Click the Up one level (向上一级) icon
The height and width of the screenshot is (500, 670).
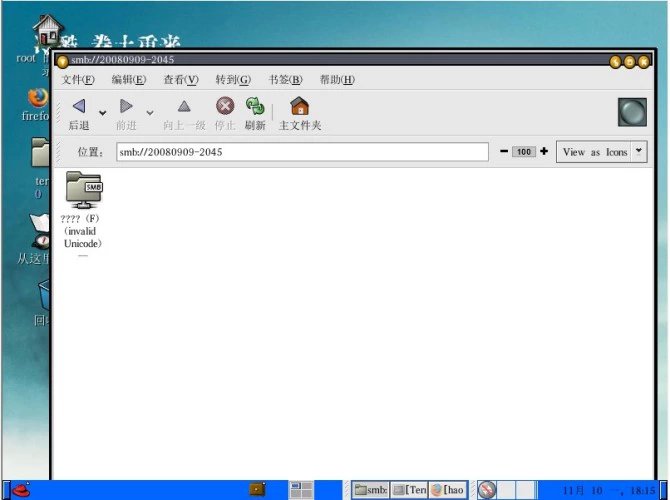tap(184, 107)
